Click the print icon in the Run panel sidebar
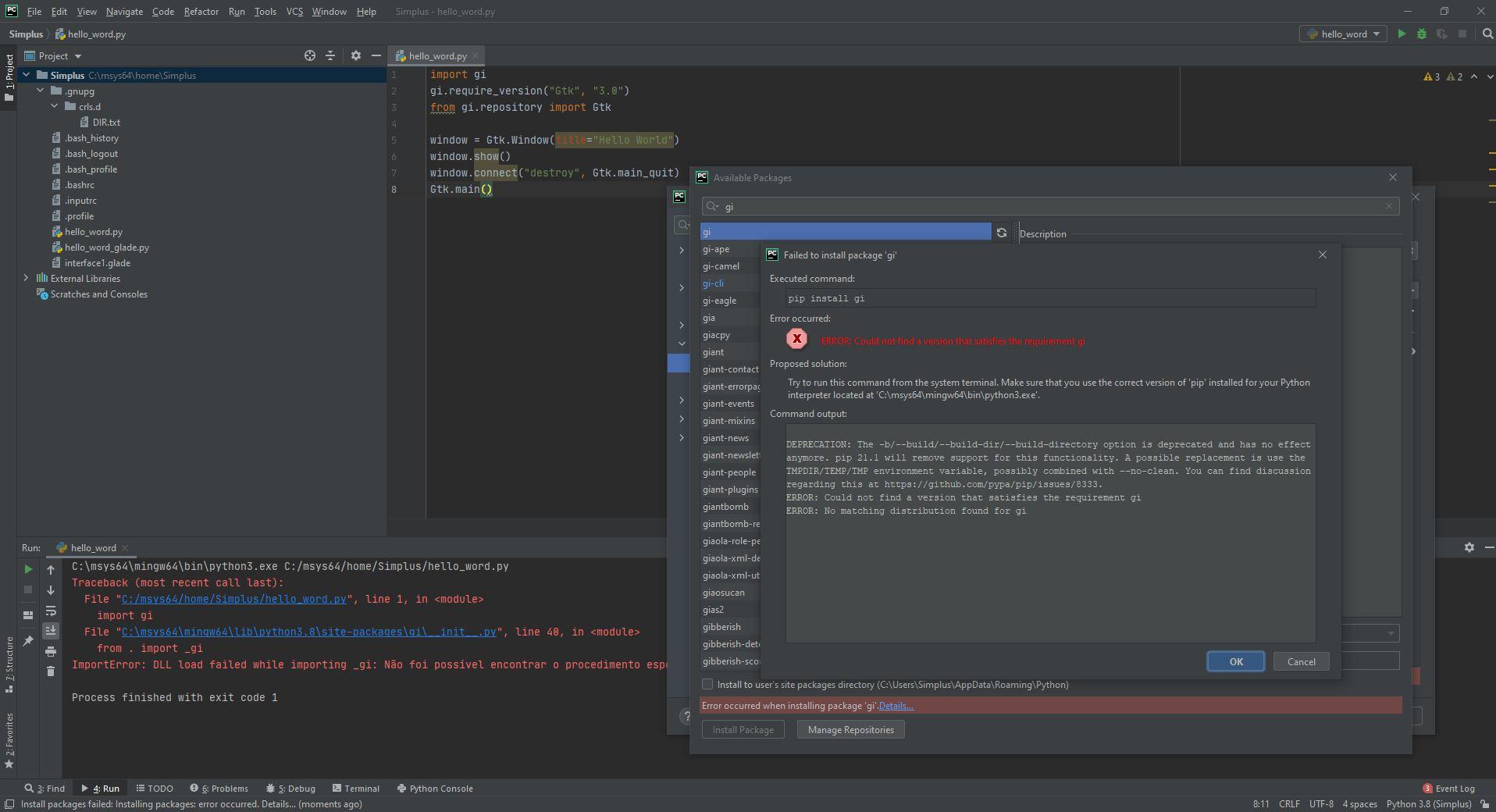Image resolution: width=1496 pixels, height=812 pixels. [51, 650]
